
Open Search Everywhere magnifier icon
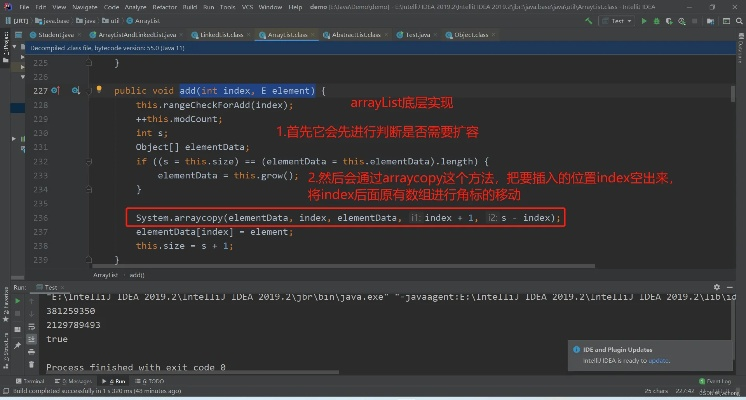(739, 21)
